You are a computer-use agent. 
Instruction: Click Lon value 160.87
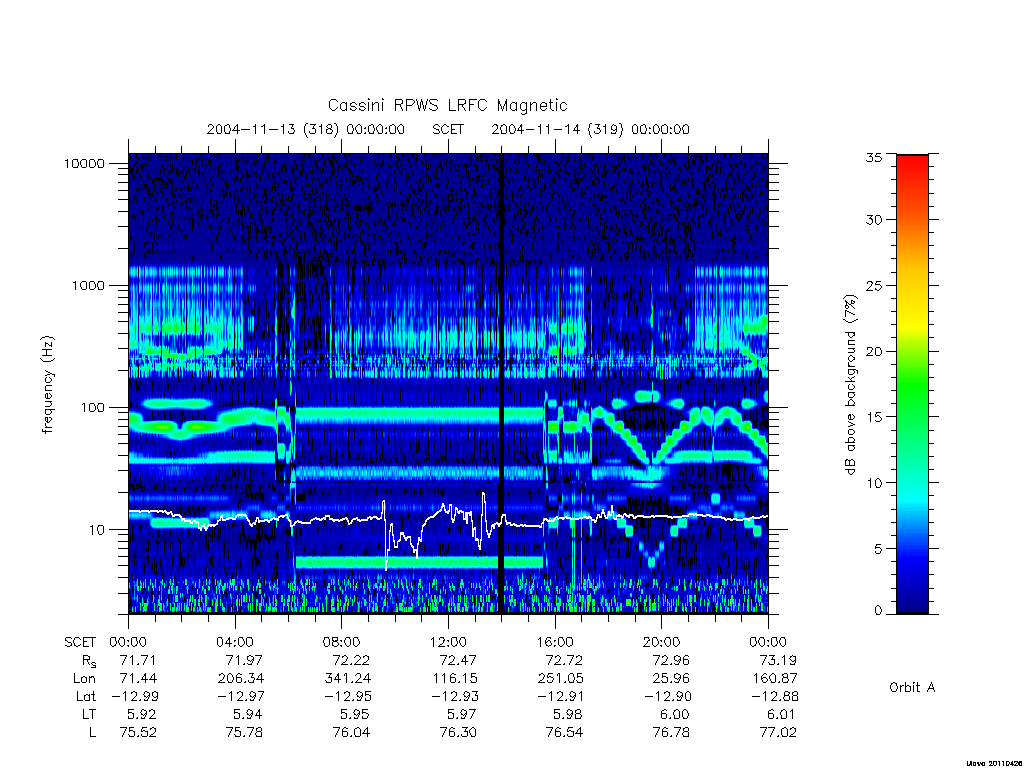click(774, 679)
